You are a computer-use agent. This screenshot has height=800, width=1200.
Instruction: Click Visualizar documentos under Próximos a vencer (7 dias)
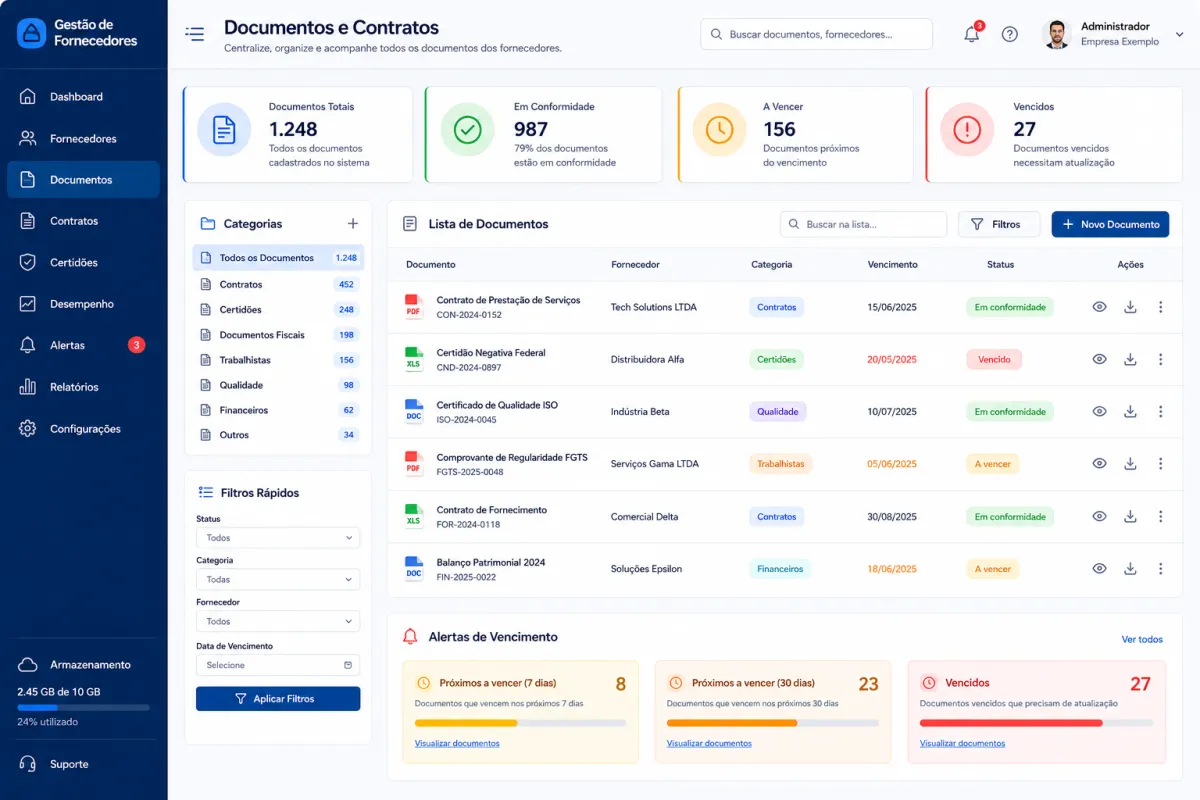(x=457, y=743)
